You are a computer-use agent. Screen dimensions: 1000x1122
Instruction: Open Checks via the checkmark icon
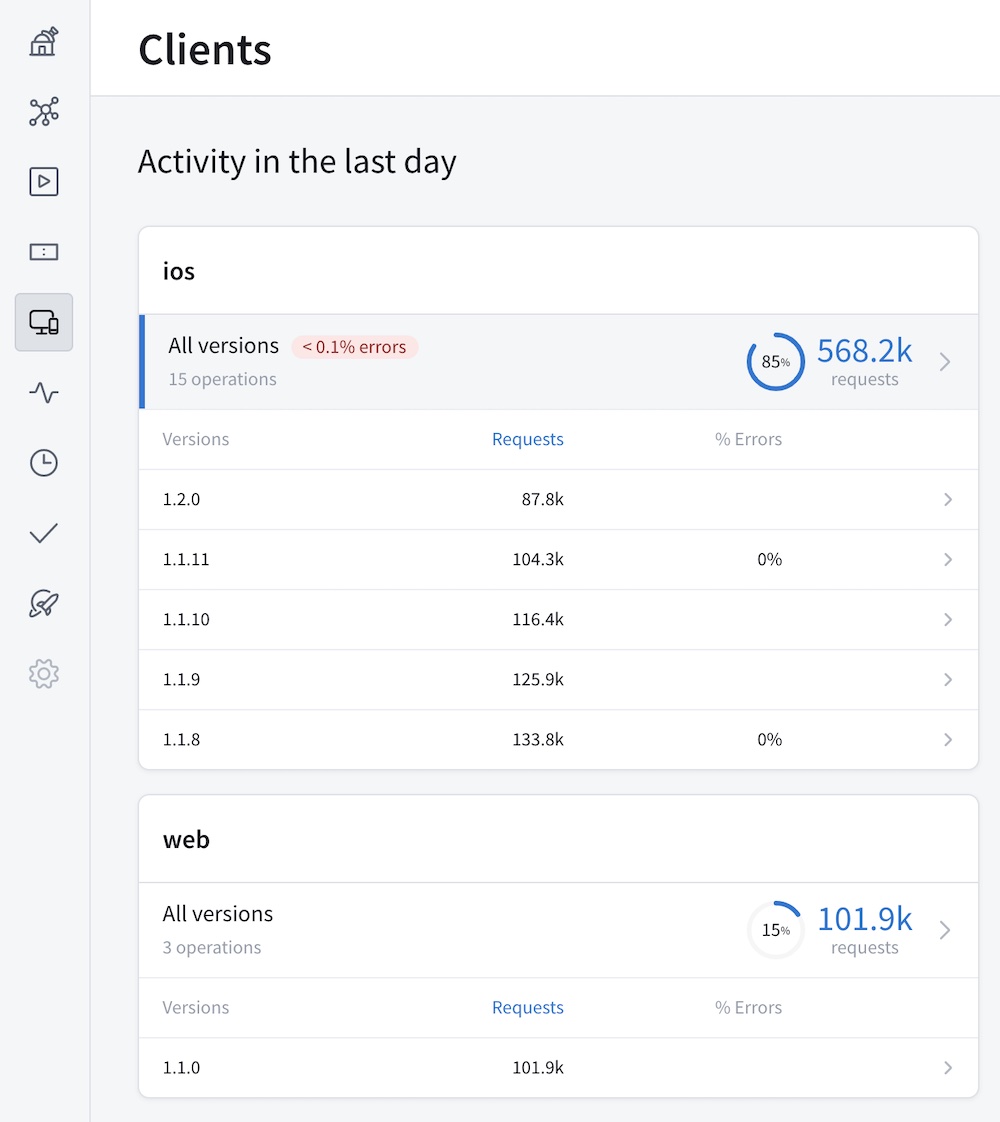tap(44, 533)
